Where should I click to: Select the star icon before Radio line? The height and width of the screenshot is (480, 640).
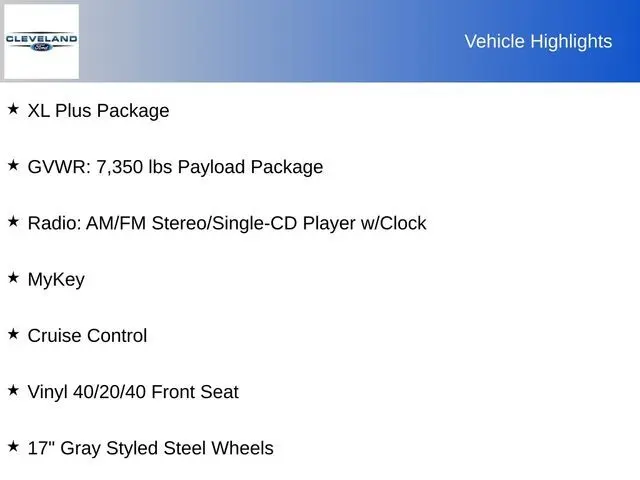13,221
